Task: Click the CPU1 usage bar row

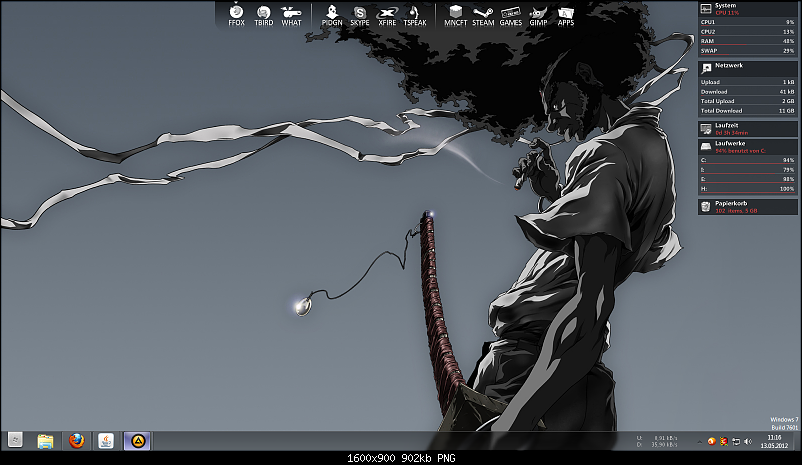Action: [x=747, y=23]
